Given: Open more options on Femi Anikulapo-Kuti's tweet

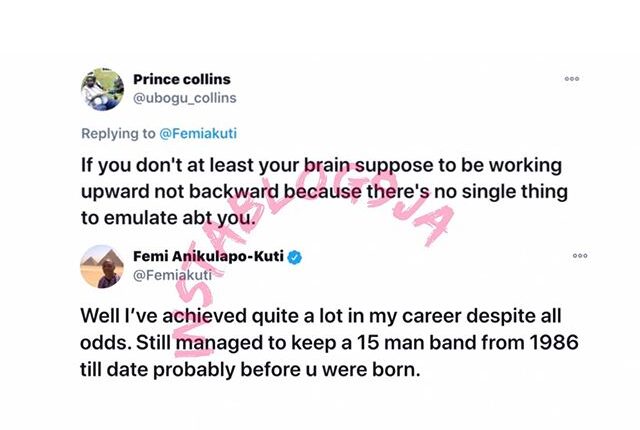Looking at the screenshot, I should pyautogui.click(x=580, y=256).
